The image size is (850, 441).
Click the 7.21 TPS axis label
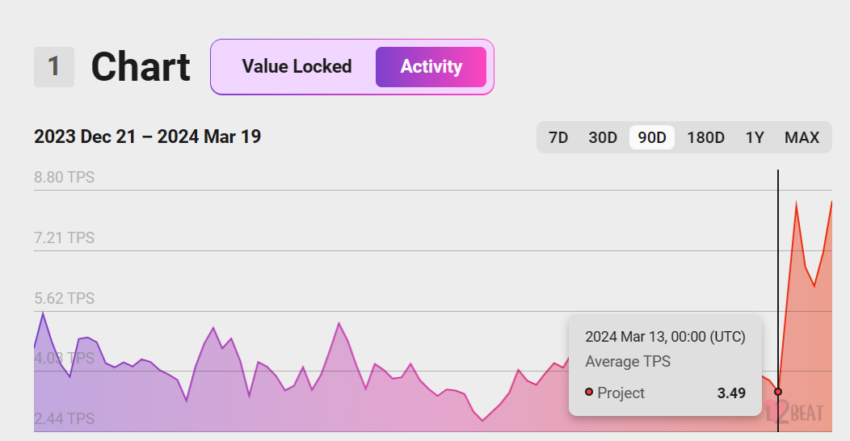point(64,237)
